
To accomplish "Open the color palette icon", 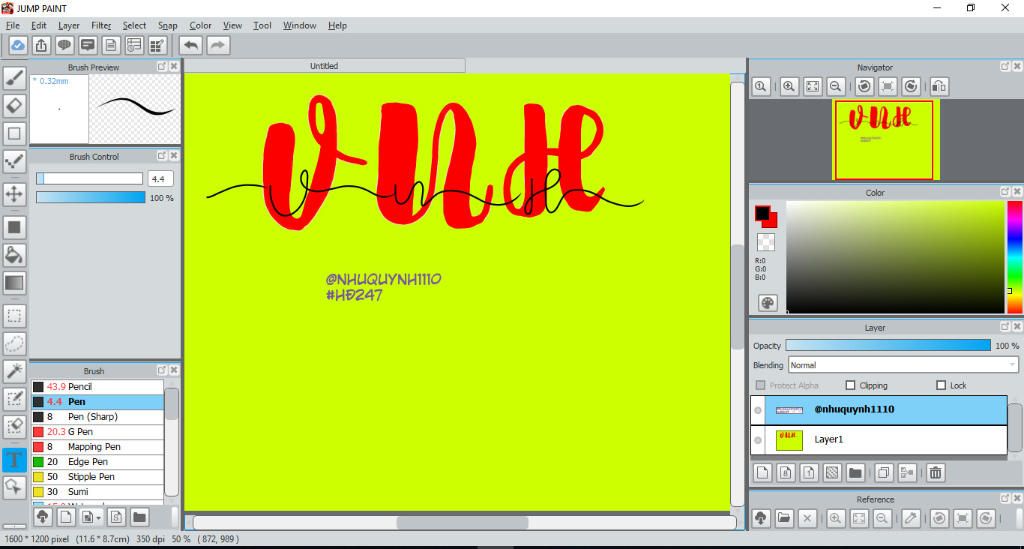I will [x=767, y=303].
